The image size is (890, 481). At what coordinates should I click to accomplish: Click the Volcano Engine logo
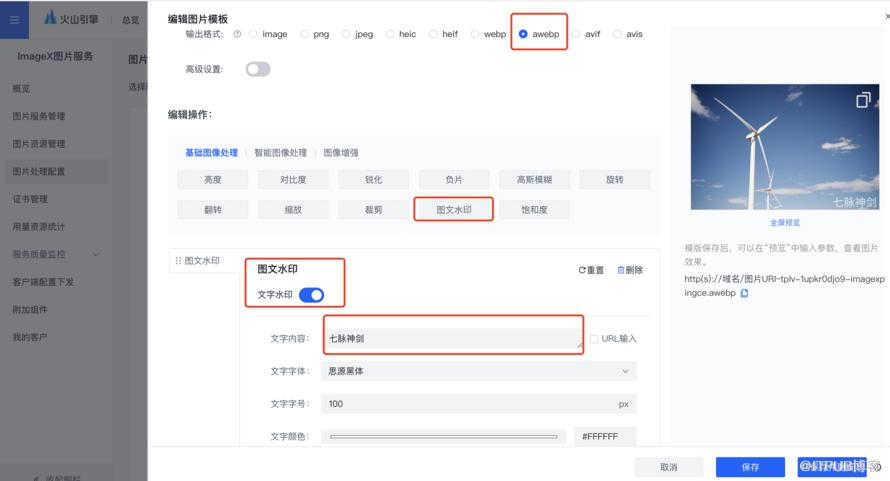[x=71, y=19]
